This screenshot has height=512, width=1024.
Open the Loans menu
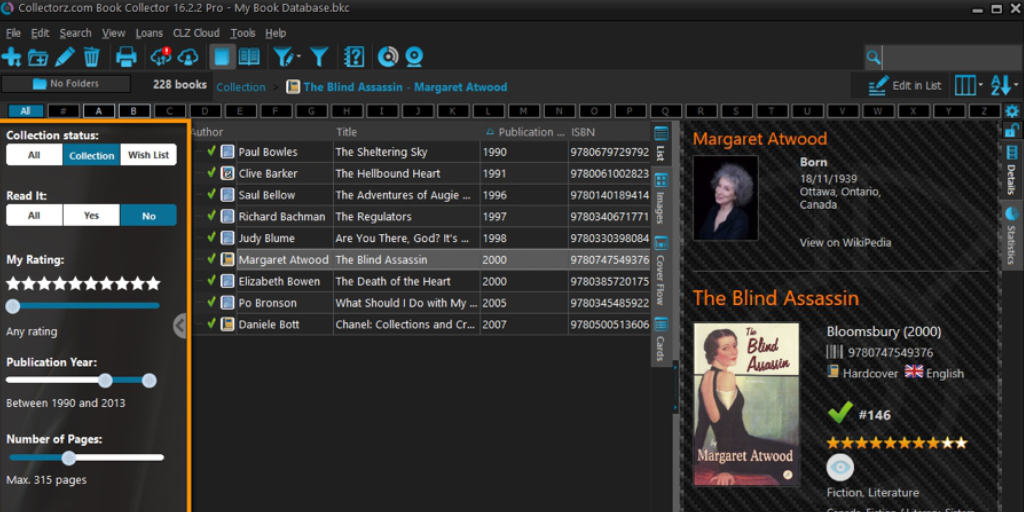149,33
